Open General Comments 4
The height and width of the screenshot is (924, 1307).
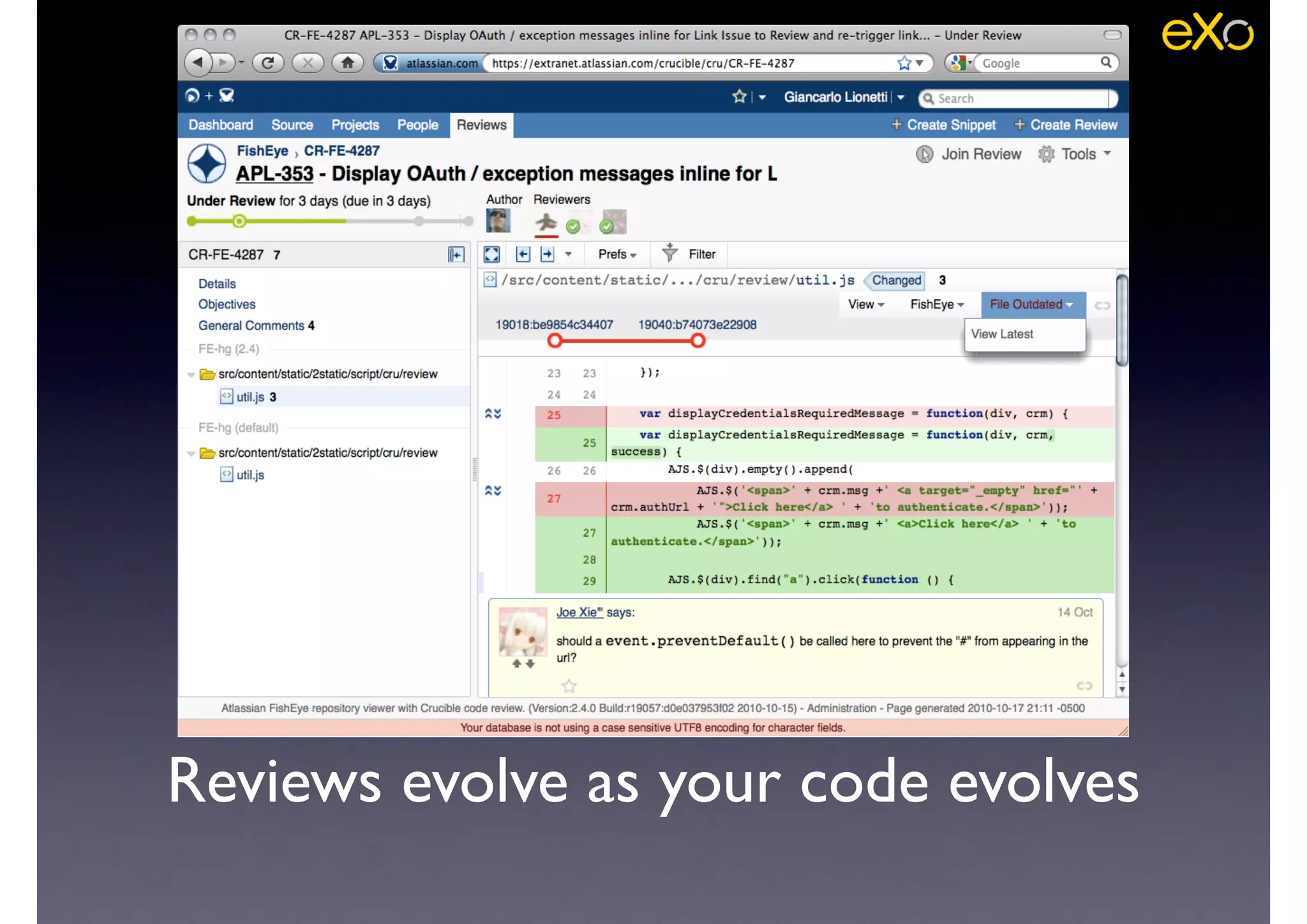point(256,325)
